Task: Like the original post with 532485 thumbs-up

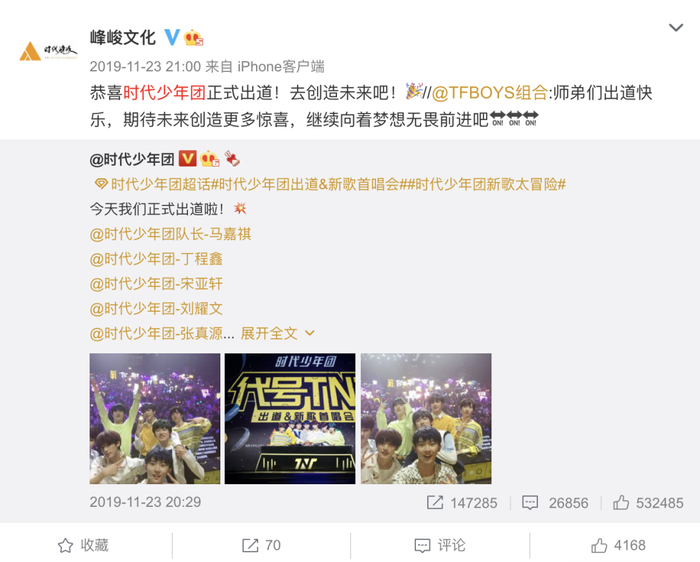Action: [x=621, y=503]
